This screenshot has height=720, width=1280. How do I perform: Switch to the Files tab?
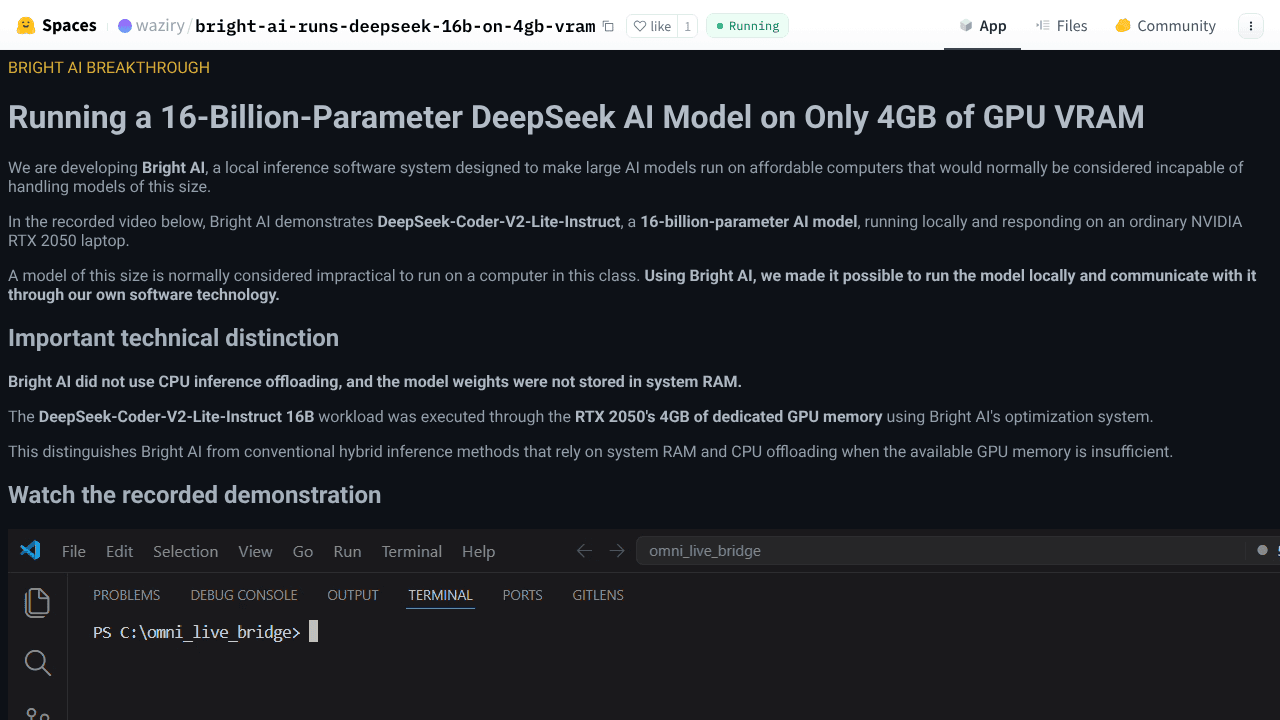click(x=1061, y=26)
